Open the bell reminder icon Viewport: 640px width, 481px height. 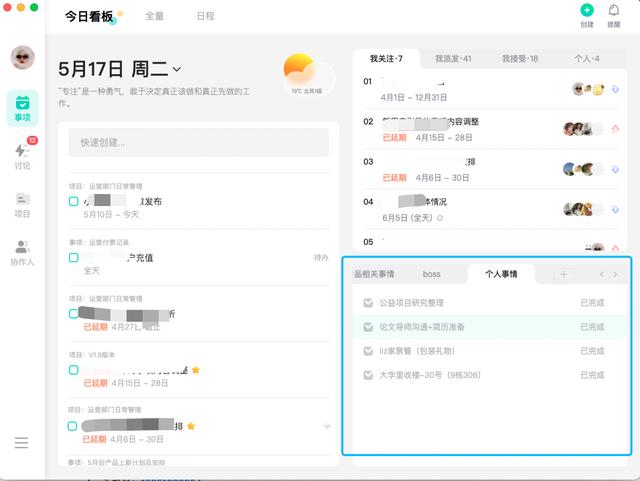[613, 10]
